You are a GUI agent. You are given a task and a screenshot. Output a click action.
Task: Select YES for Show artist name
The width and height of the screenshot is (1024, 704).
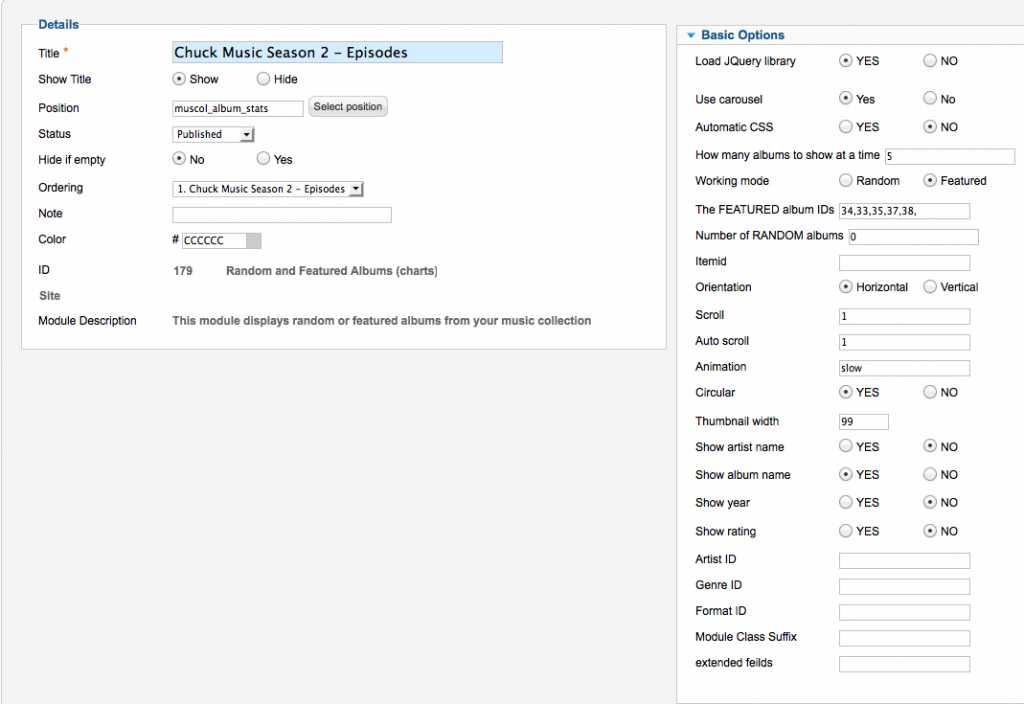click(846, 447)
